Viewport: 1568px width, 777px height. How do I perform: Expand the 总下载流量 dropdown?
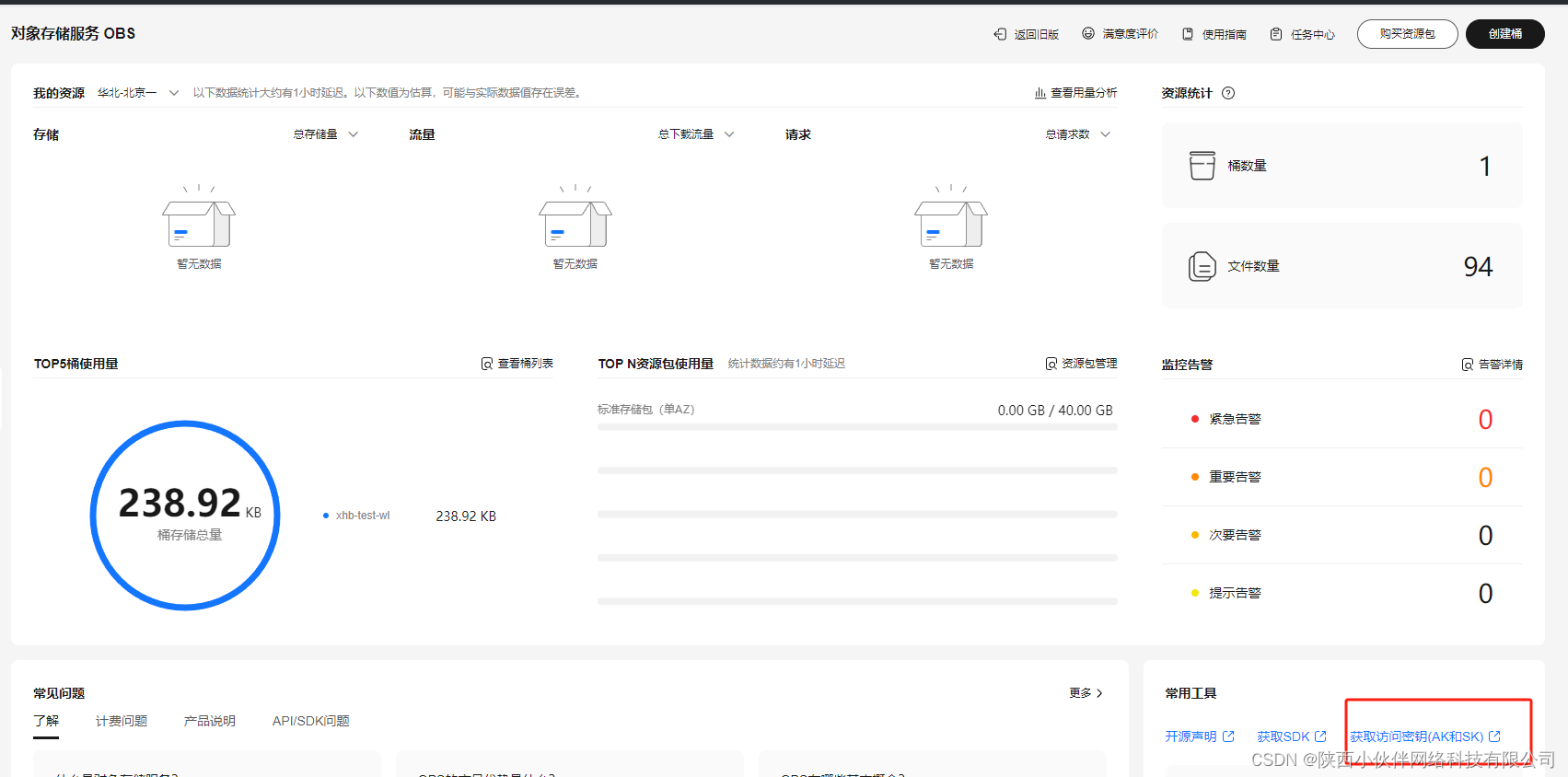coord(696,134)
